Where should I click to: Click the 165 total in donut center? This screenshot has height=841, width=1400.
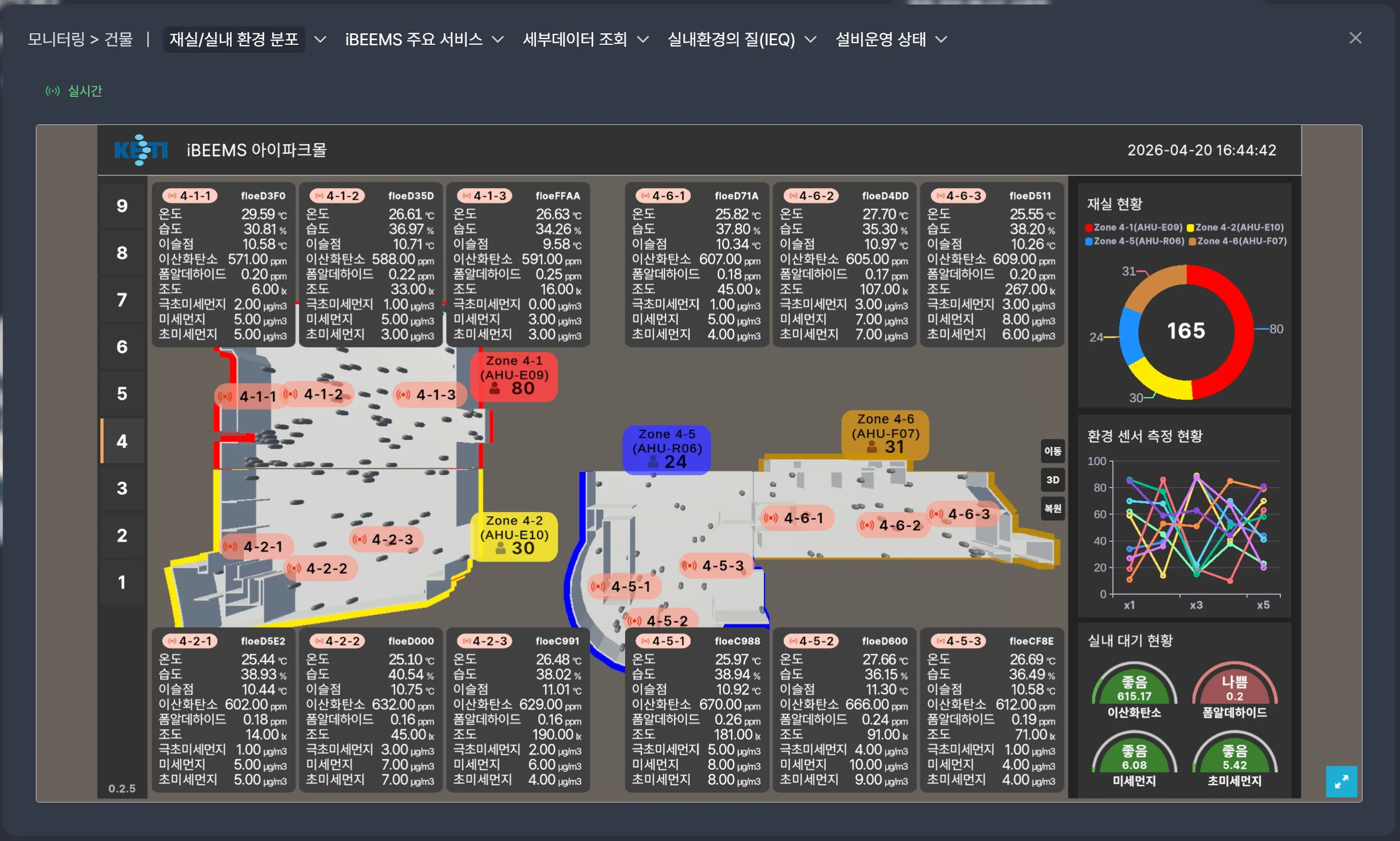point(1186,331)
